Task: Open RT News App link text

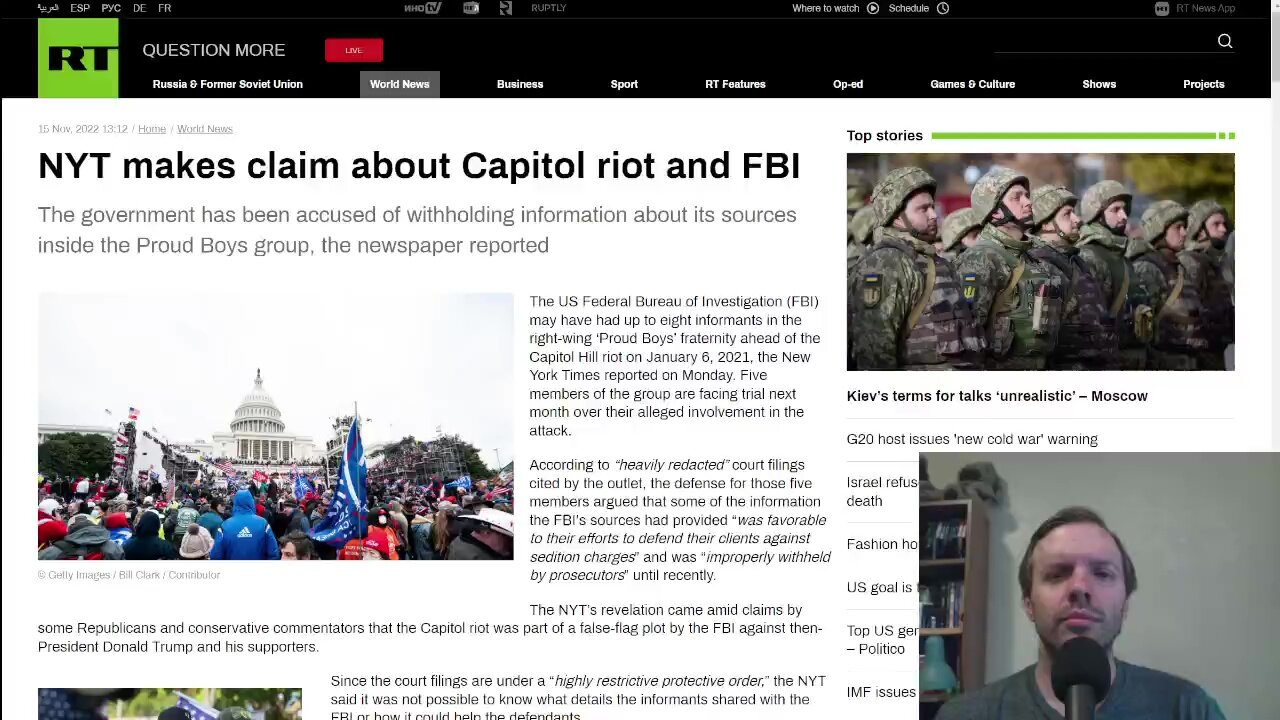Action: (1205, 8)
